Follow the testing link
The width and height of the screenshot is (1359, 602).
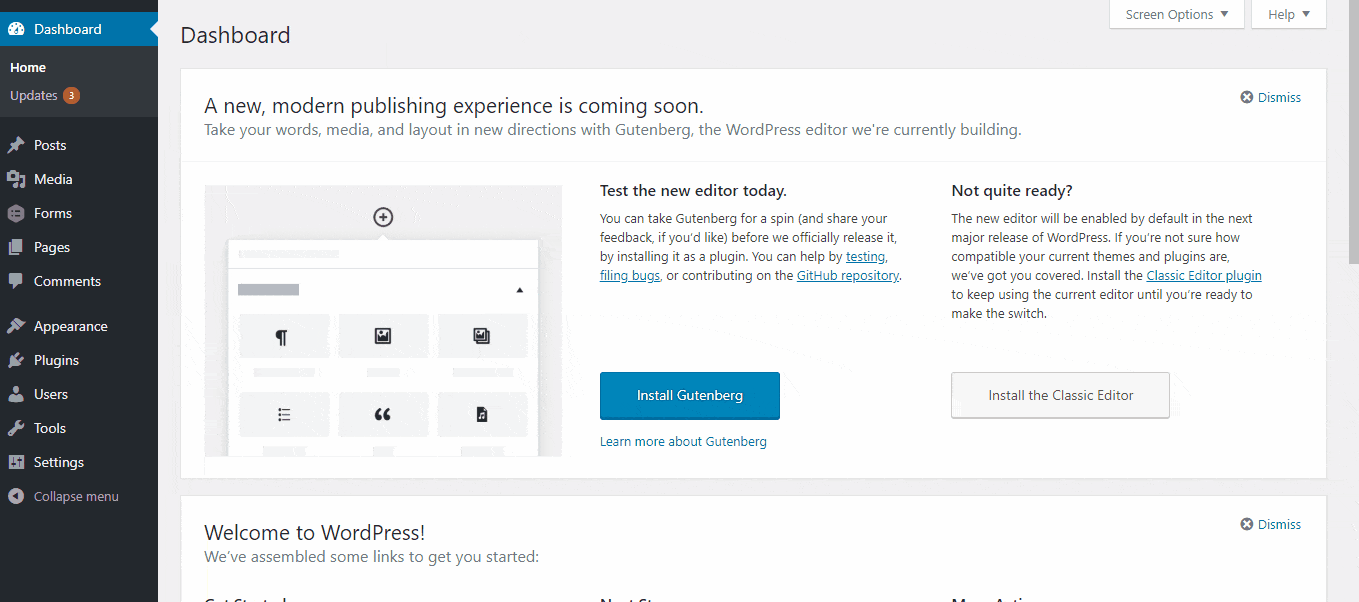tap(866, 257)
